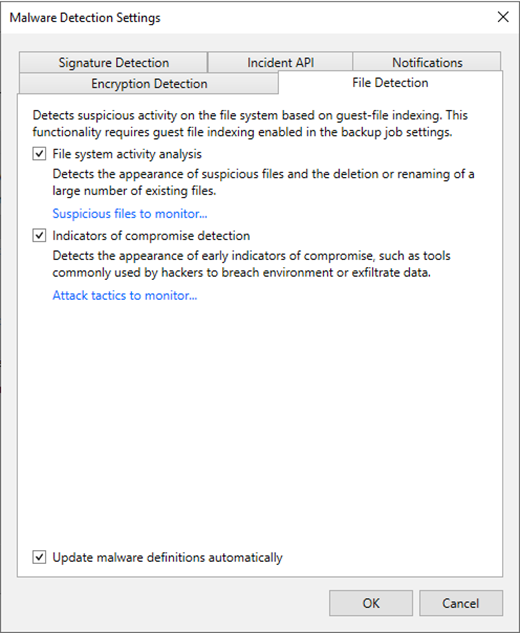Click the description about suspicious files and deletion
The height and width of the screenshot is (633, 520).
pos(263,182)
